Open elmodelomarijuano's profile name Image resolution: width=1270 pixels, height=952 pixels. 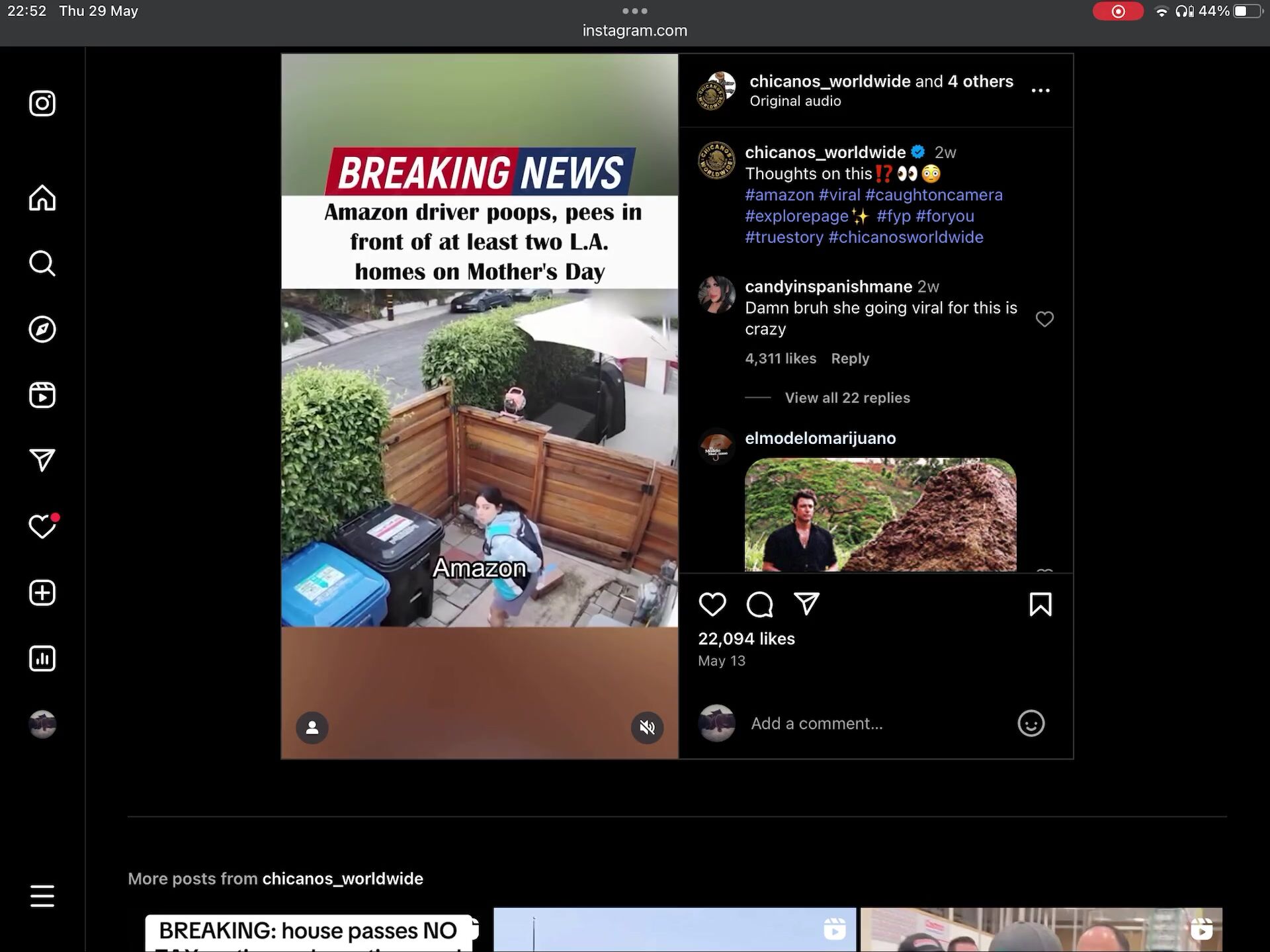[820, 438]
